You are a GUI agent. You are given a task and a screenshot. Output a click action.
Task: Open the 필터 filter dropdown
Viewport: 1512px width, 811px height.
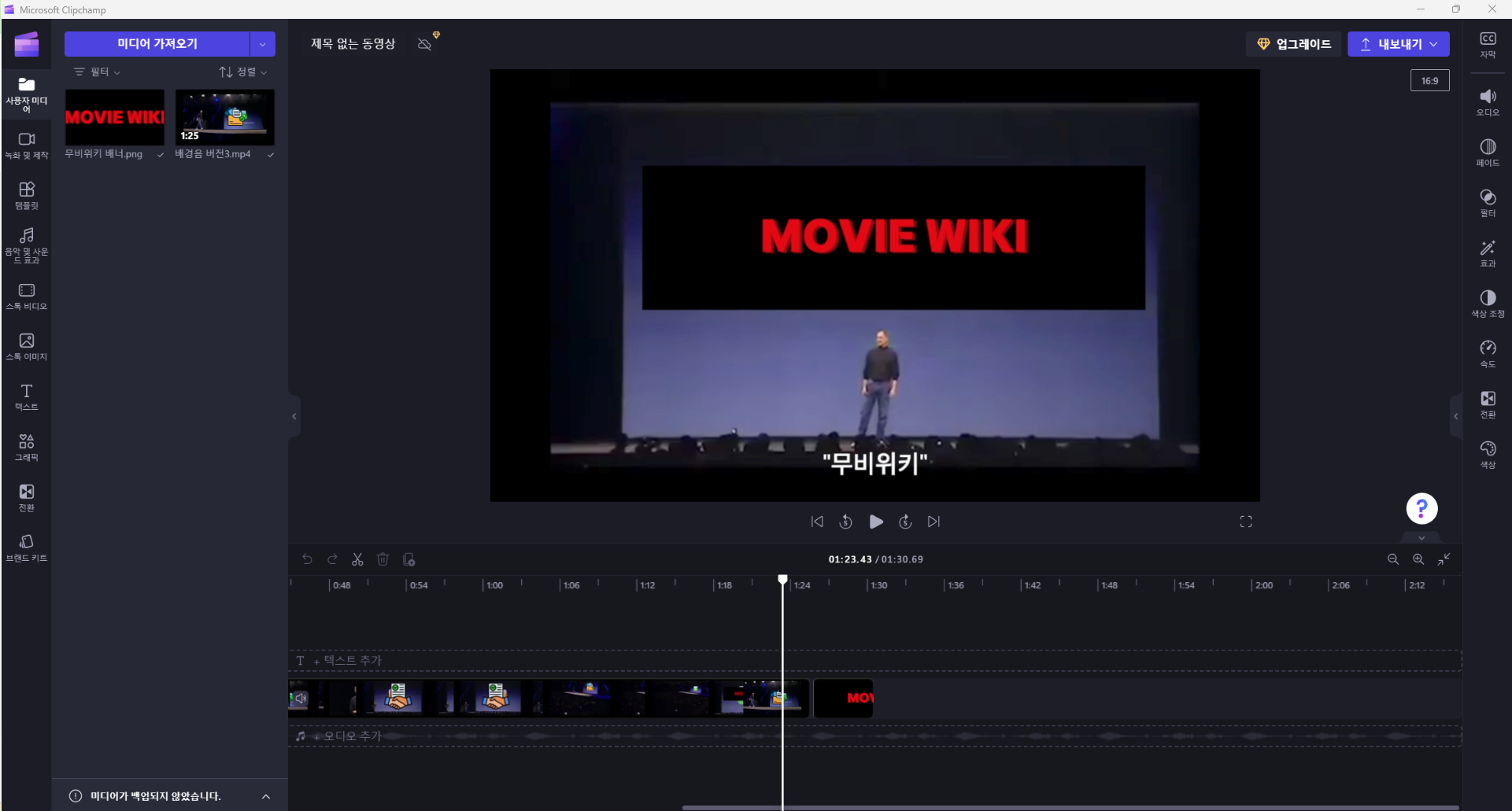(x=98, y=72)
